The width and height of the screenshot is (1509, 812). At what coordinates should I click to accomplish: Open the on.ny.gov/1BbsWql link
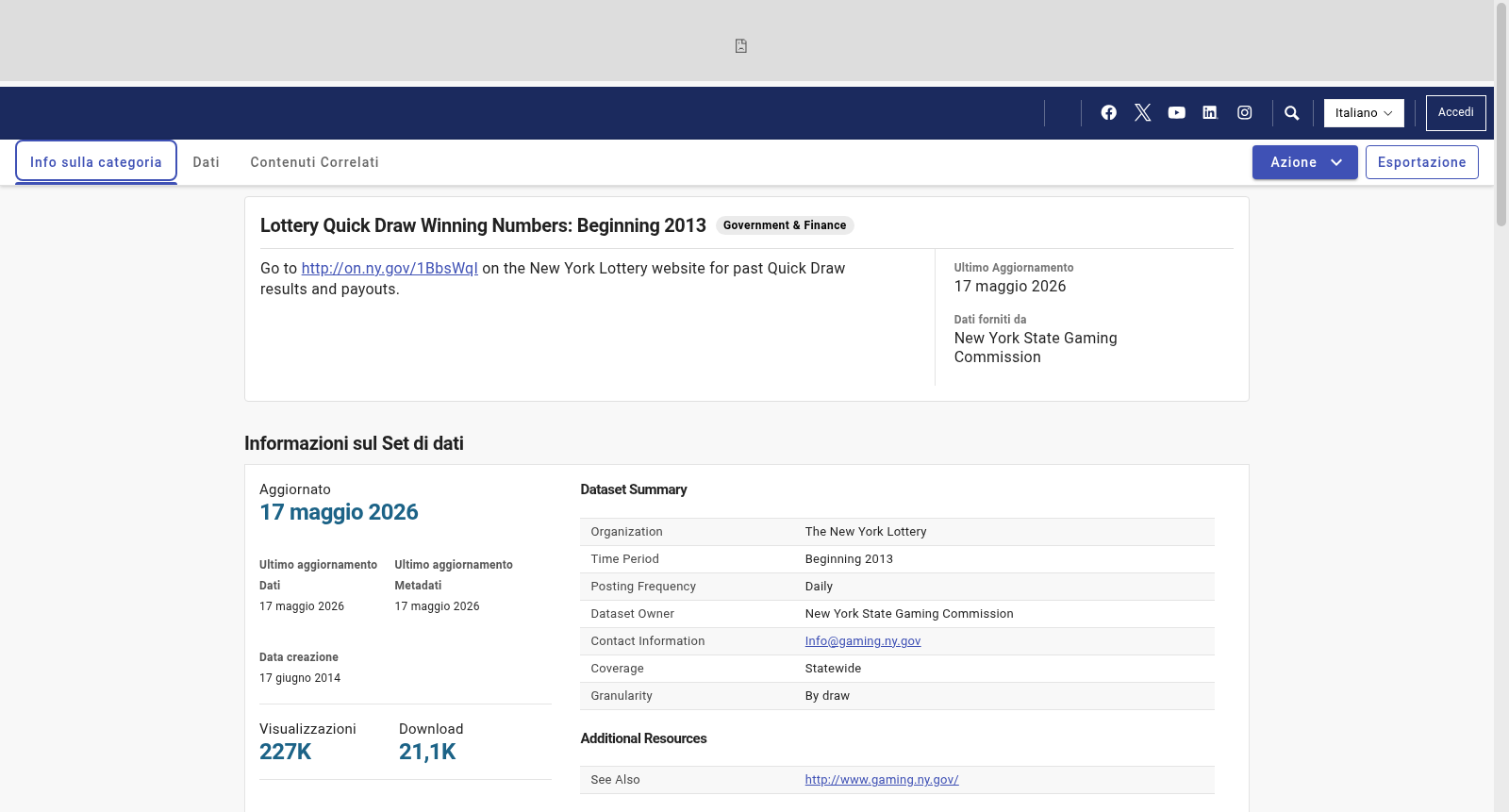click(390, 268)
